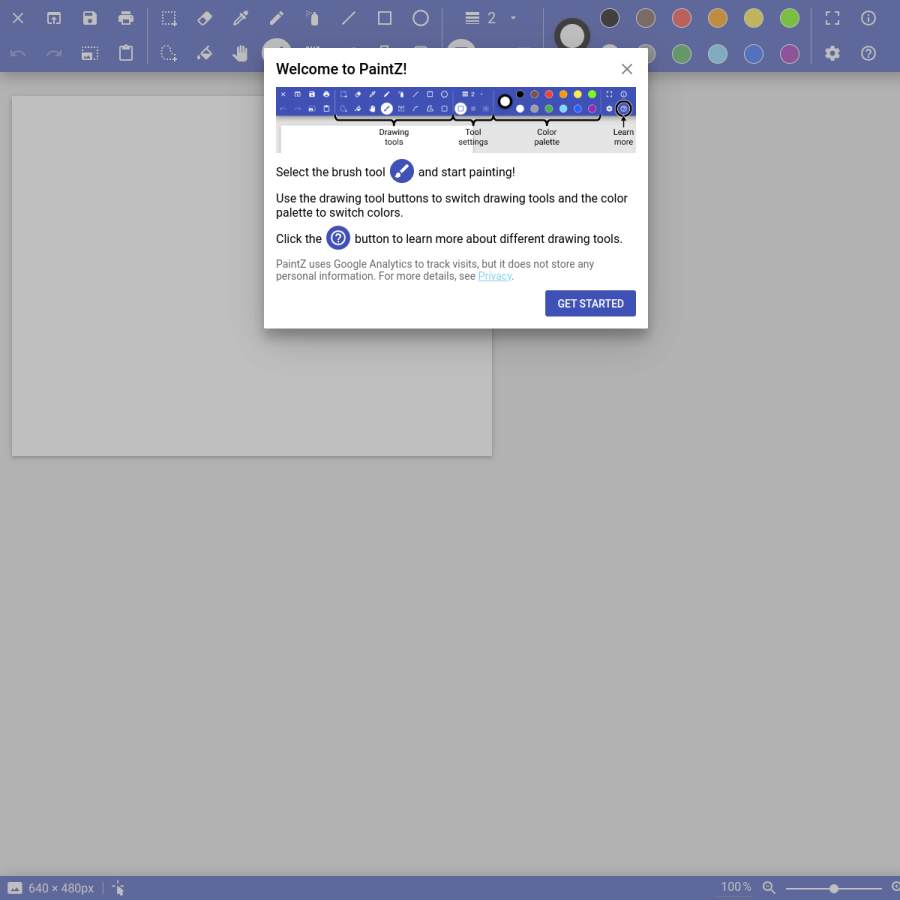Pick the blue color swatch
900x900 pixels.
(754, 54)
